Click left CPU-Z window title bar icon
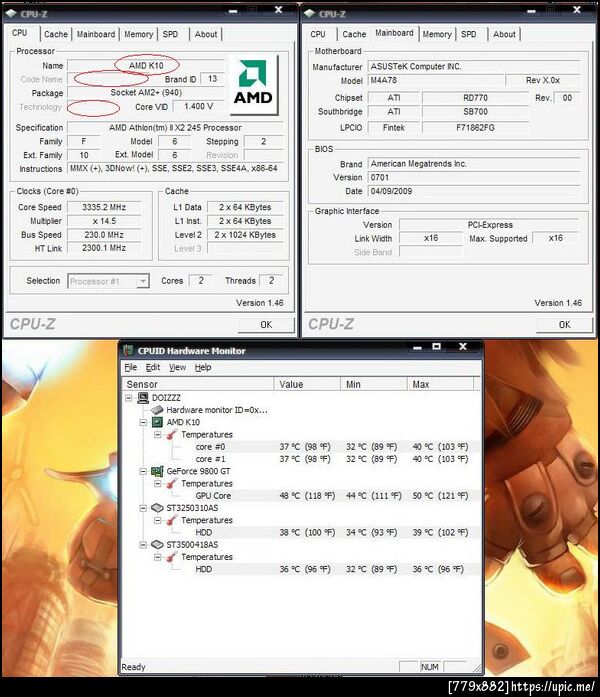 12,14
